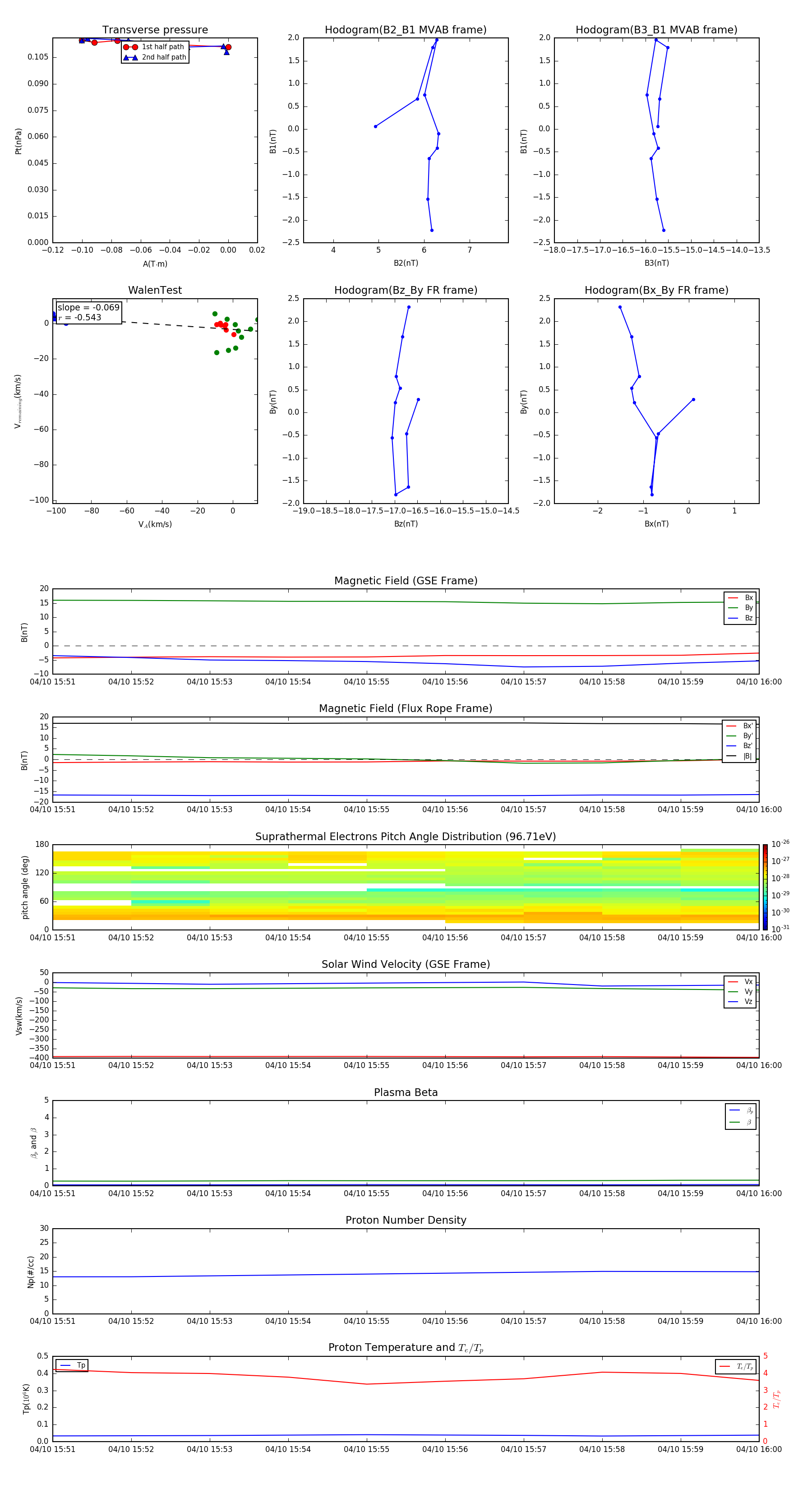Select the Suprathermal Electrons Pitch Angle Distribution title
The image size is (812, 1489).
406,837
